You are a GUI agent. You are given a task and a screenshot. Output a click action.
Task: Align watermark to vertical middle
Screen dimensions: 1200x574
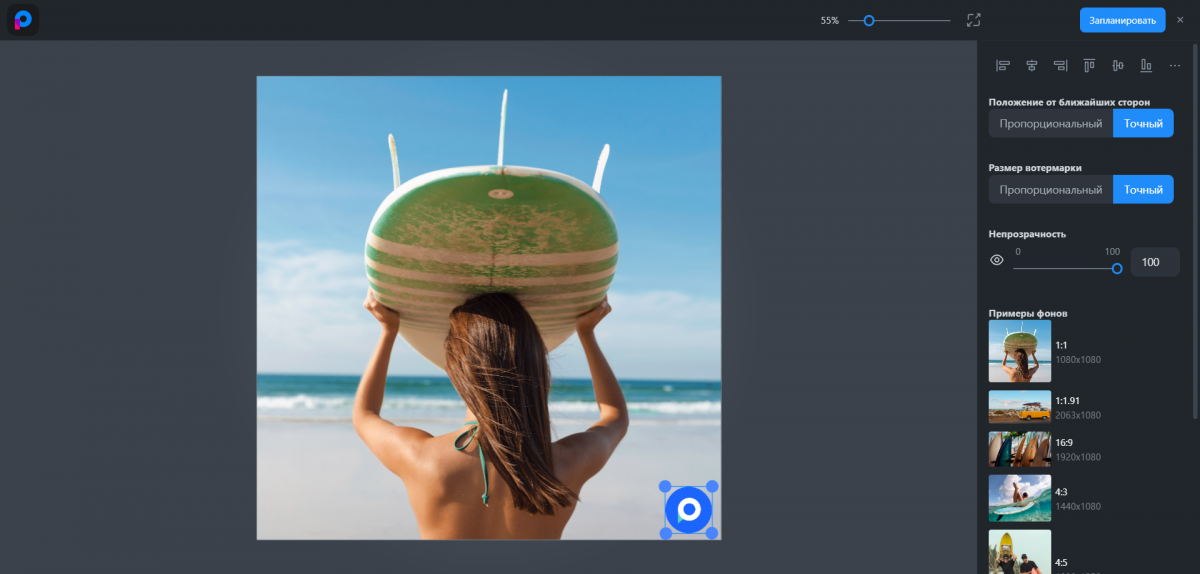pyautogui.click(x=1117, y=66)
